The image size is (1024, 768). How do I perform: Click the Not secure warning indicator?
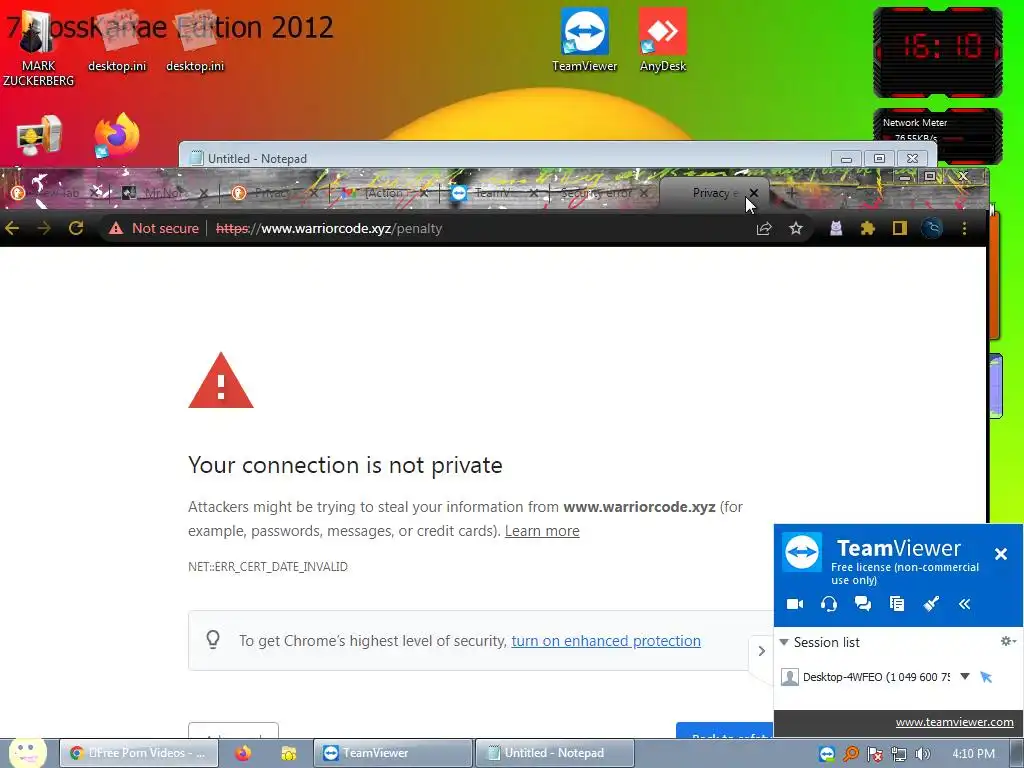tap(153, 228)
